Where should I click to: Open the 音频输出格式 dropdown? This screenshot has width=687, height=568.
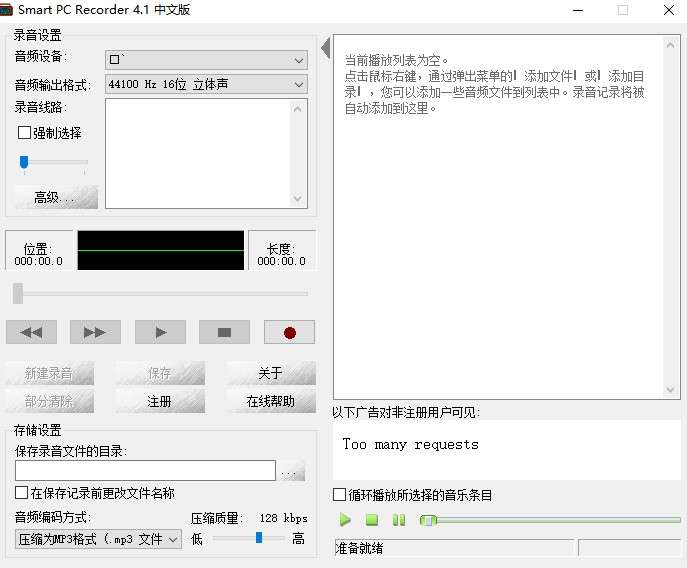point(206,84)
